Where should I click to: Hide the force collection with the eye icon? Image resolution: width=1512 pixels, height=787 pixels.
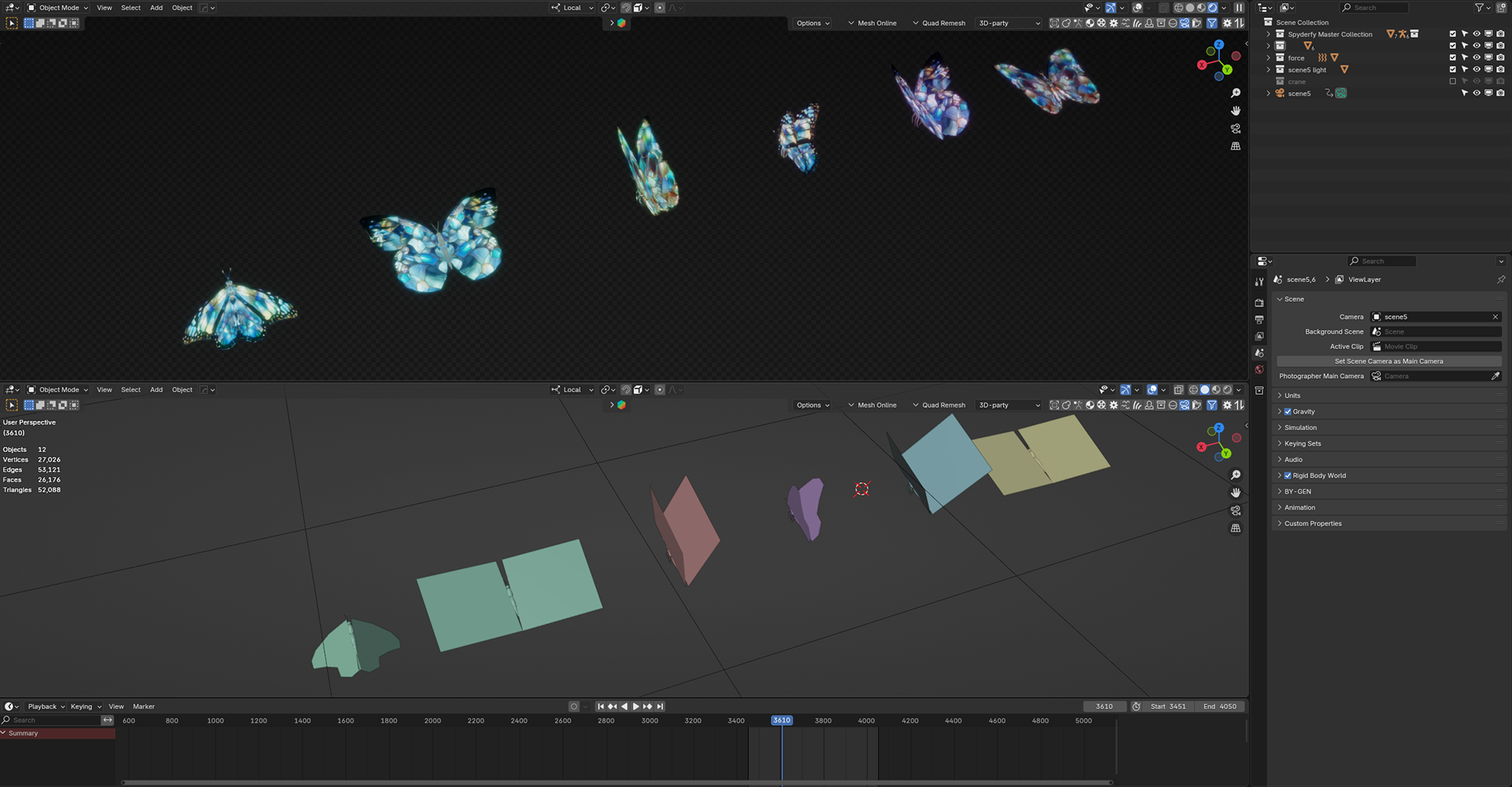point(1477,58)
